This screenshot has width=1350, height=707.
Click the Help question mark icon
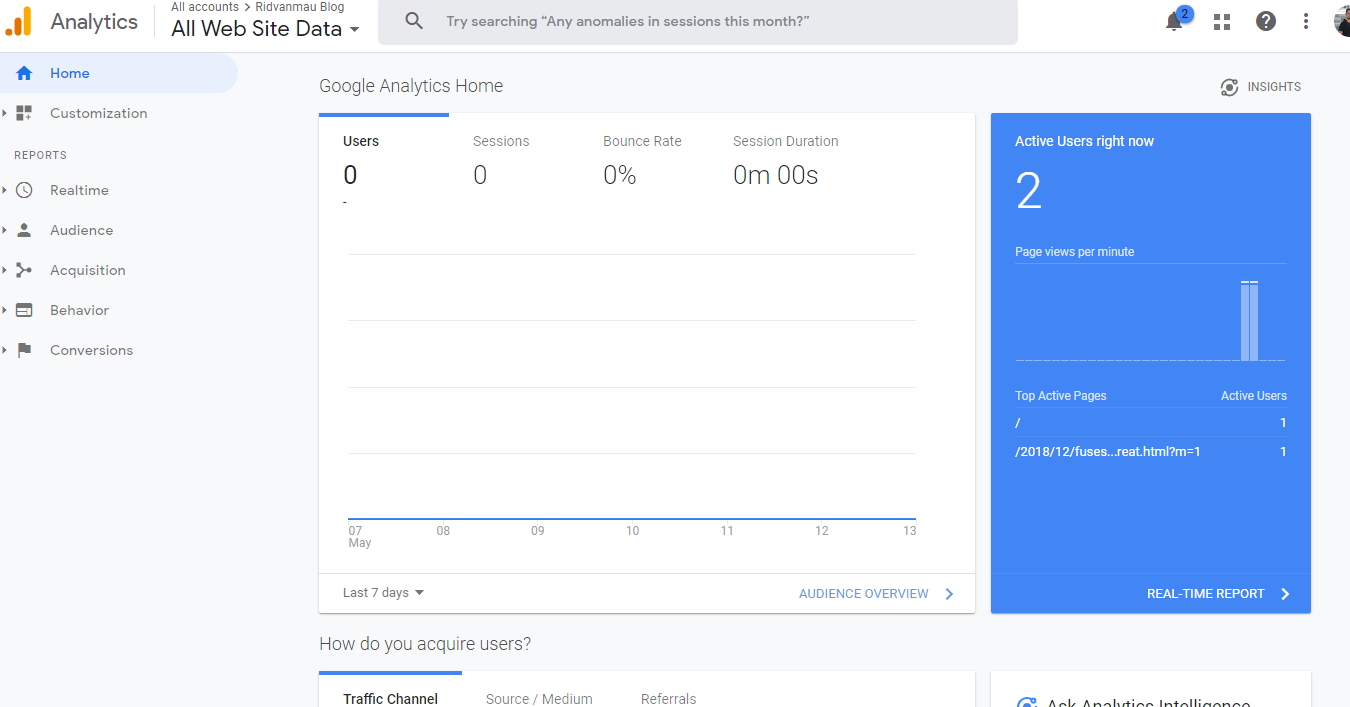[x=1266, y=21]
